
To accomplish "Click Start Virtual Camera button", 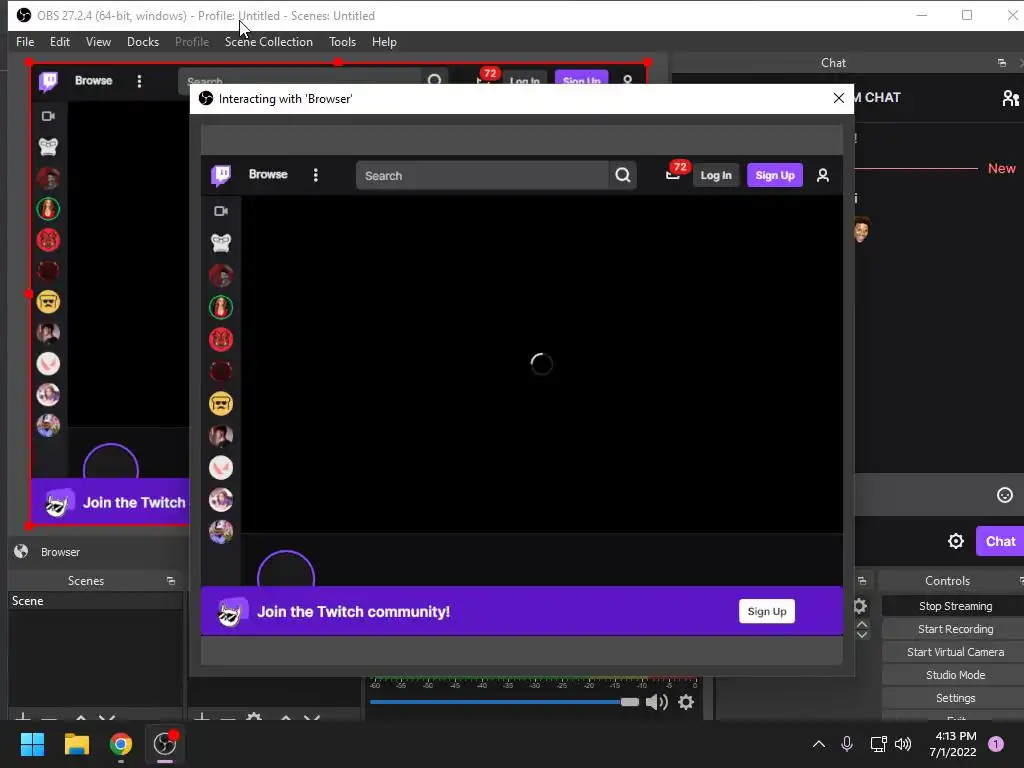I will coord(955,652).
